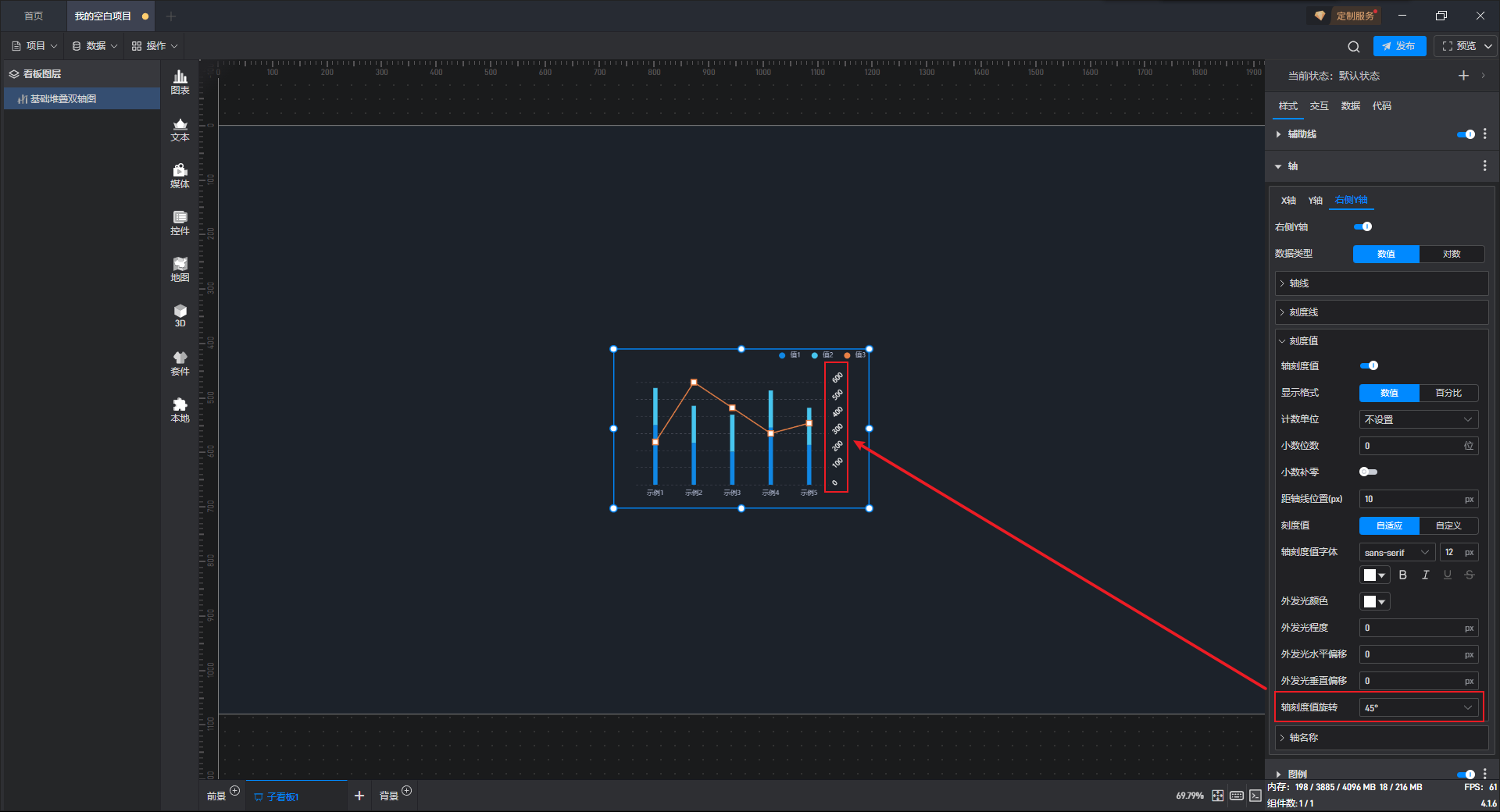Toggle the 右侧Y轴 switch
The height and width of the screenshot is (812, 1500).
coord(1363,227)
